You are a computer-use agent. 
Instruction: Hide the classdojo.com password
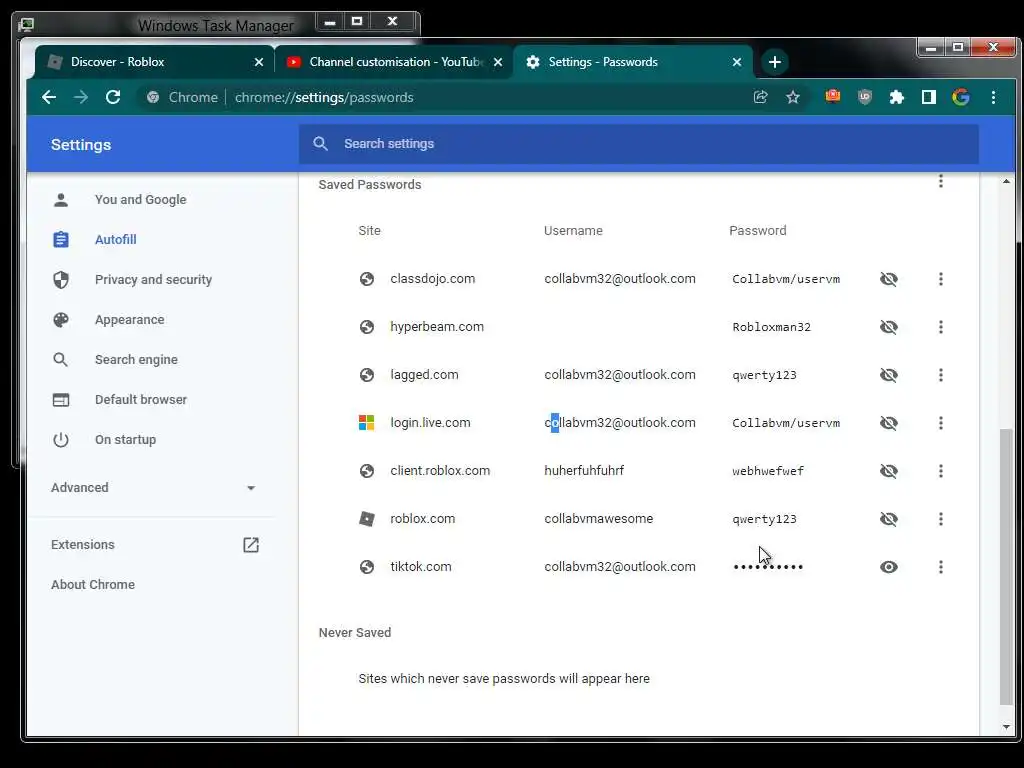[x=888, y=279]
